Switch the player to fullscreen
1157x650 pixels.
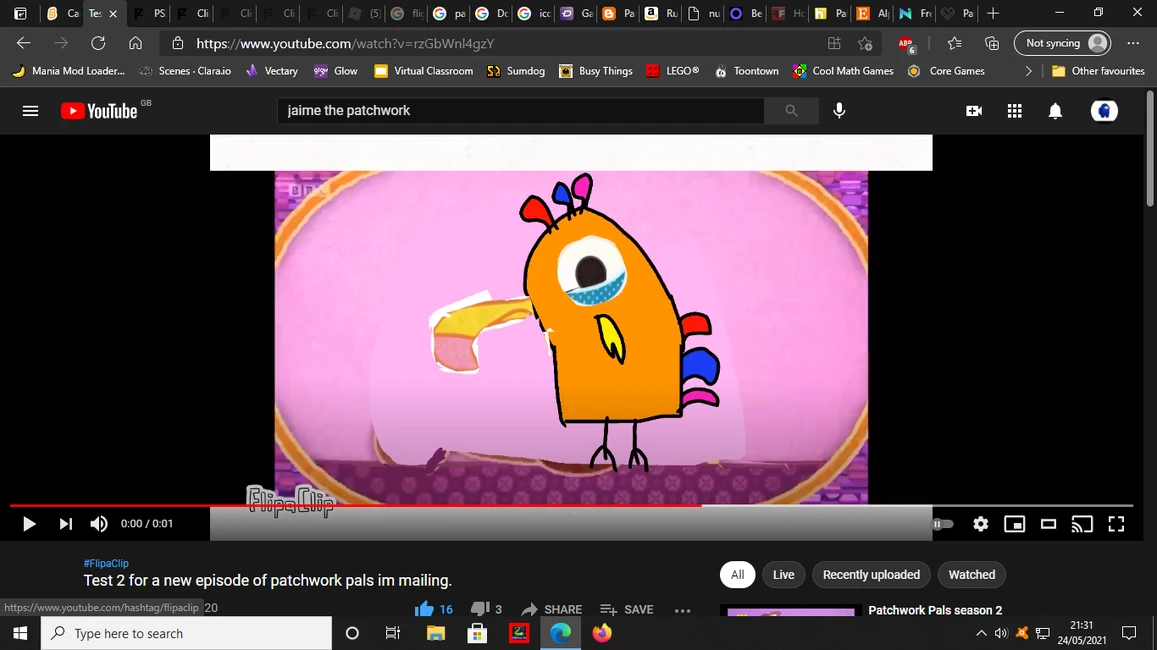click(1115, 523)
